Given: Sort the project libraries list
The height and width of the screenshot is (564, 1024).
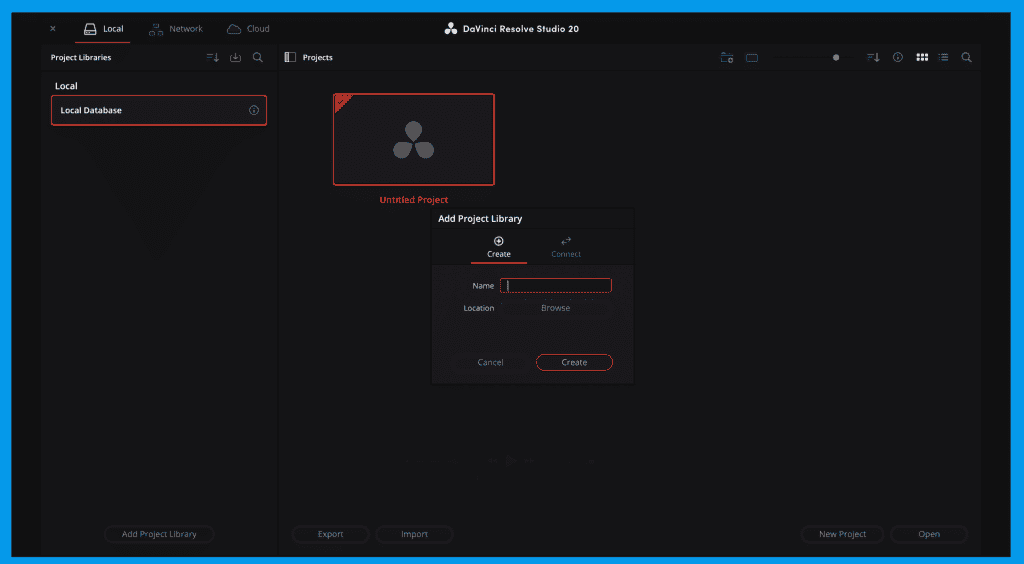Looking at the screenshot, I should tap(213, 57).
